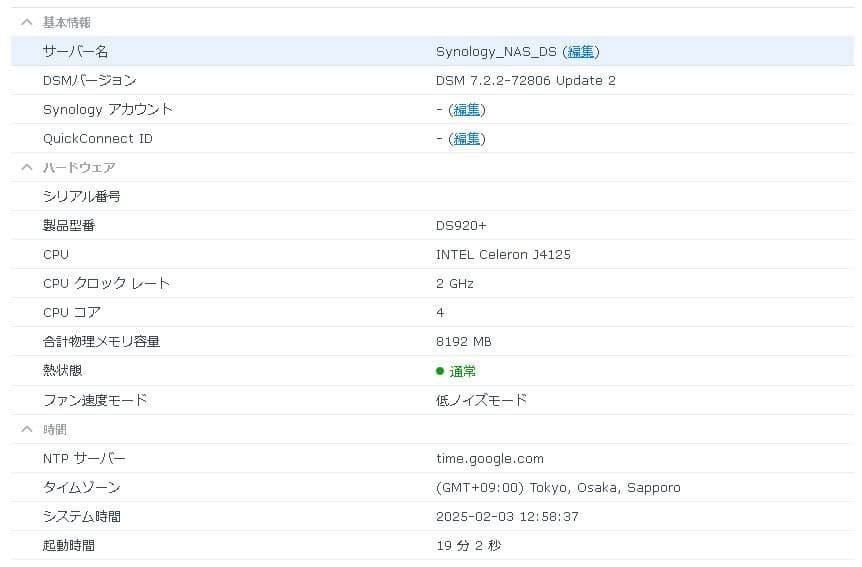Select the CPU core count 4

pyautogui.click(x=440, y=312)
